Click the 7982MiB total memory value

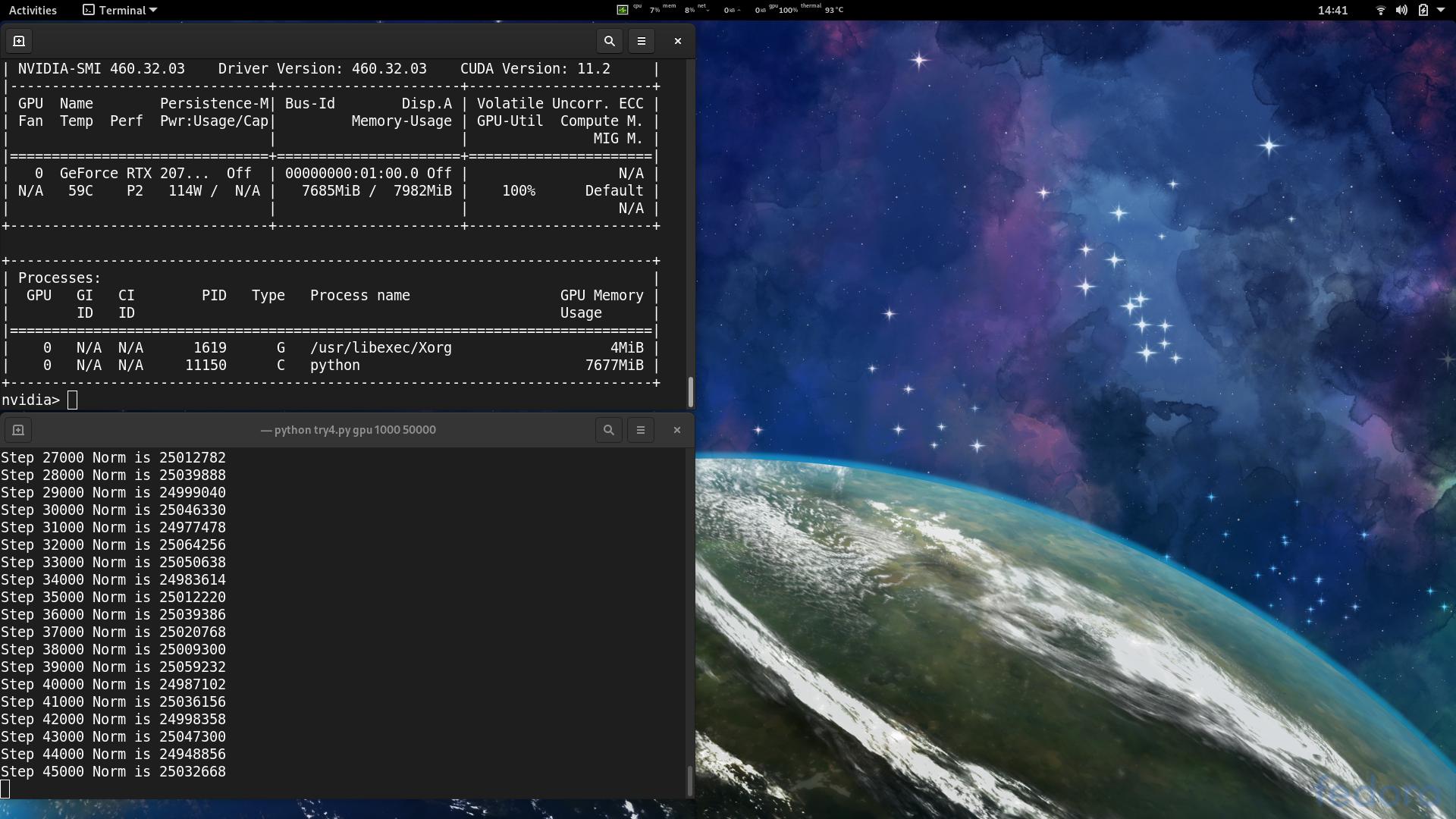(x=422, y=191)
